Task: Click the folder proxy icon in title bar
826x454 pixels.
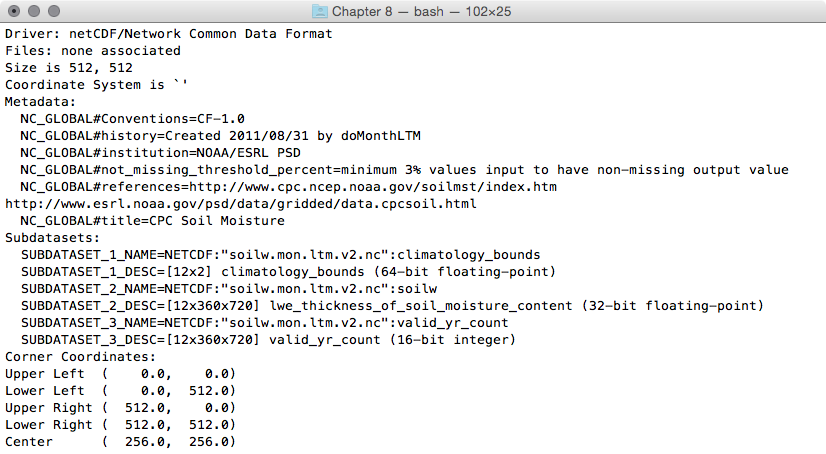Action: click(x=321, y=11)
